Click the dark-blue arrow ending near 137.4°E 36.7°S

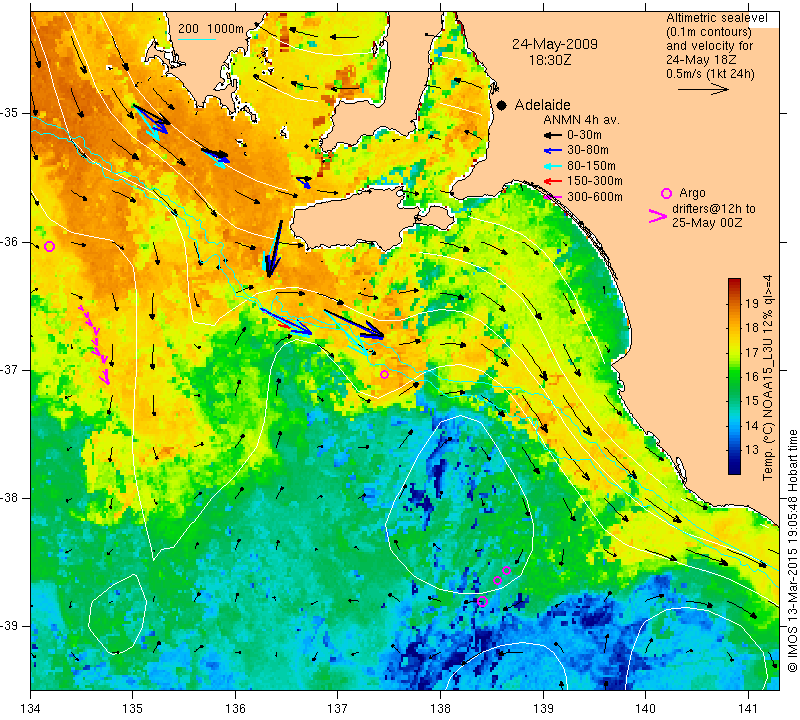354,324
